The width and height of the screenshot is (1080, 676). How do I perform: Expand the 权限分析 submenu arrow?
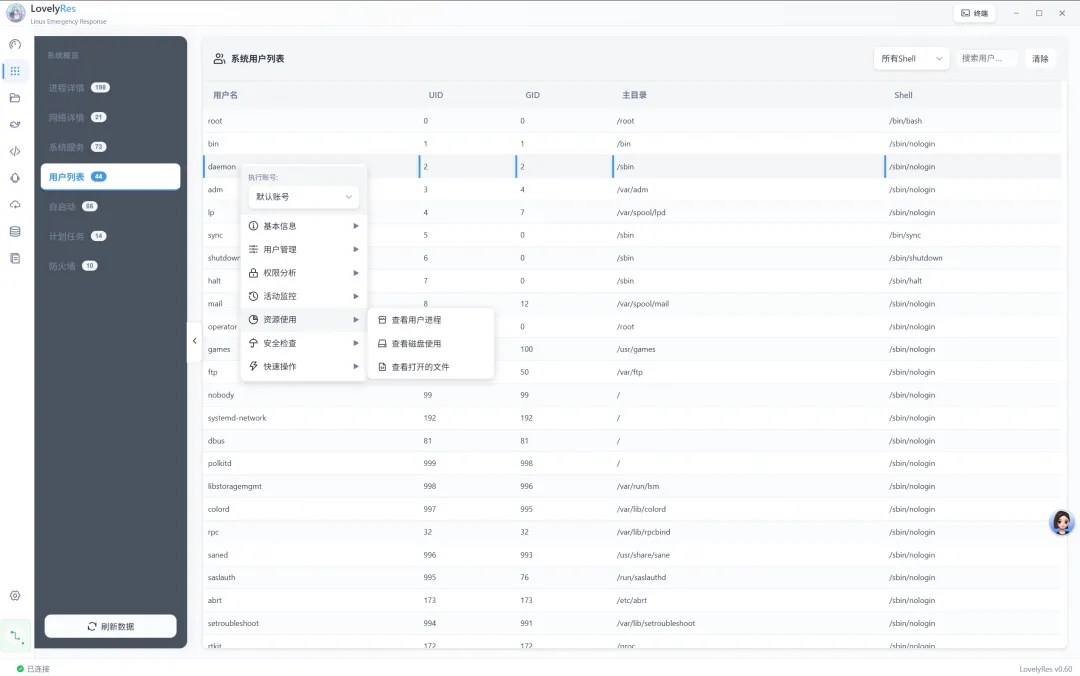[x=356, y=273]
